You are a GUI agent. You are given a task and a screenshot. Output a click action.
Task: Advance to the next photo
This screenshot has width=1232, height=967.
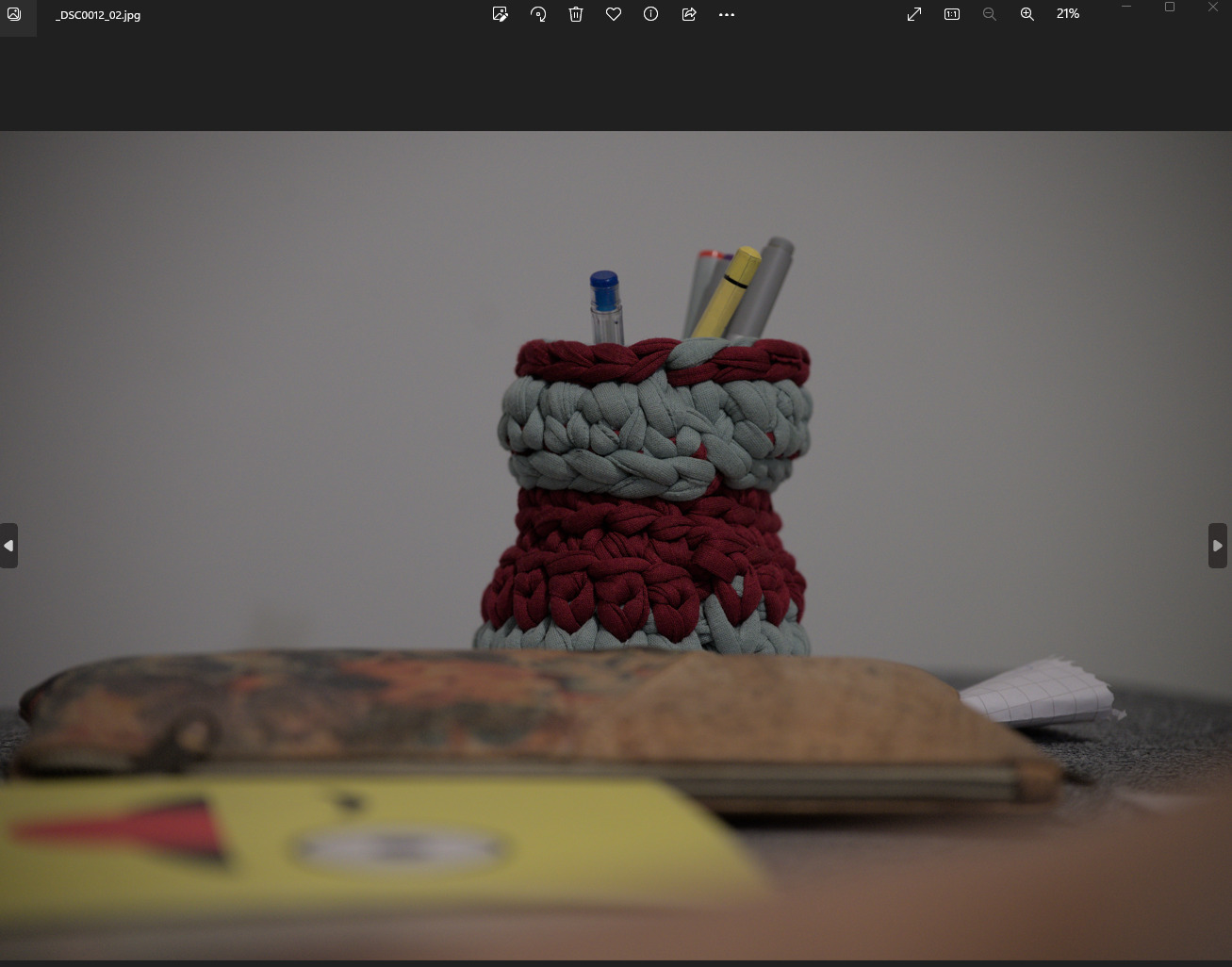[1218, 546]
